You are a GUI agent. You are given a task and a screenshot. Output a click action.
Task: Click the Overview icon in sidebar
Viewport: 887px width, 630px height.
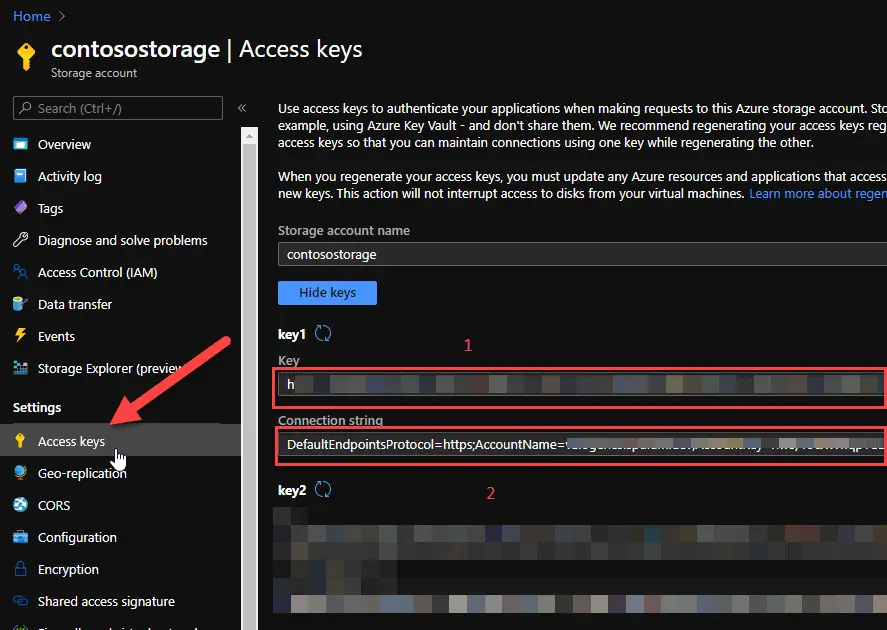click(20, 144)
